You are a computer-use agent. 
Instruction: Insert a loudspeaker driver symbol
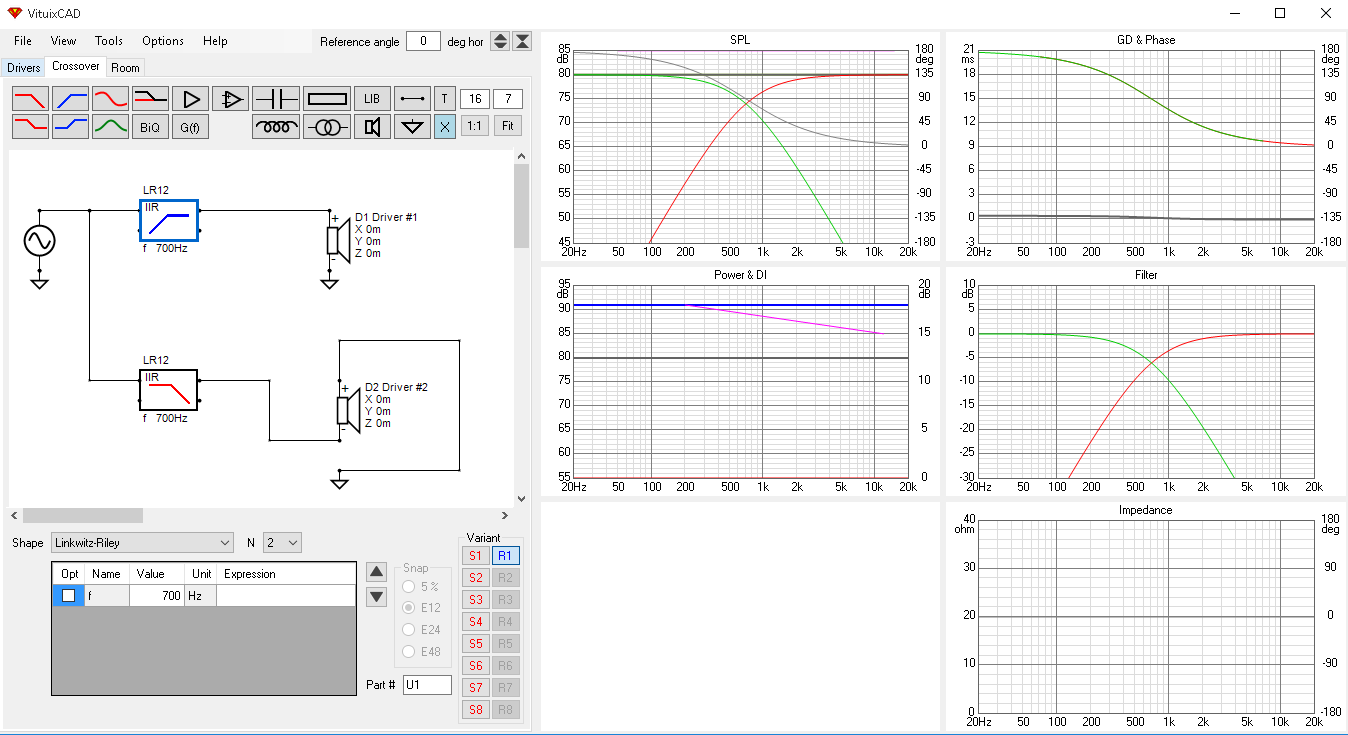coord(372,127)
